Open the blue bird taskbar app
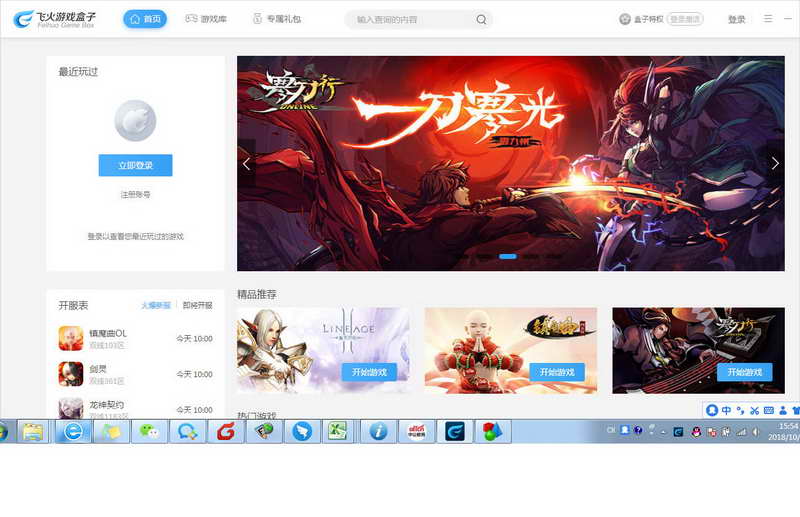The image size is (800, 517). coord(302,432)
